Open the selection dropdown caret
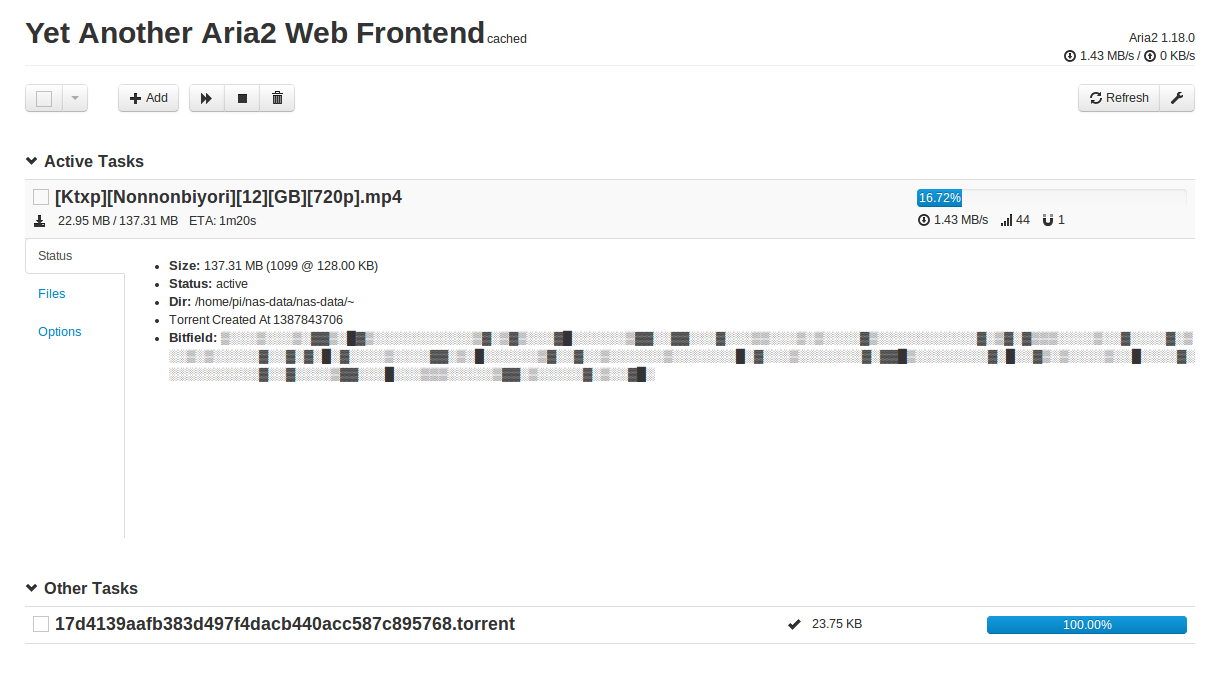This screenshot has height=678, width=1218. coord(75,98)
